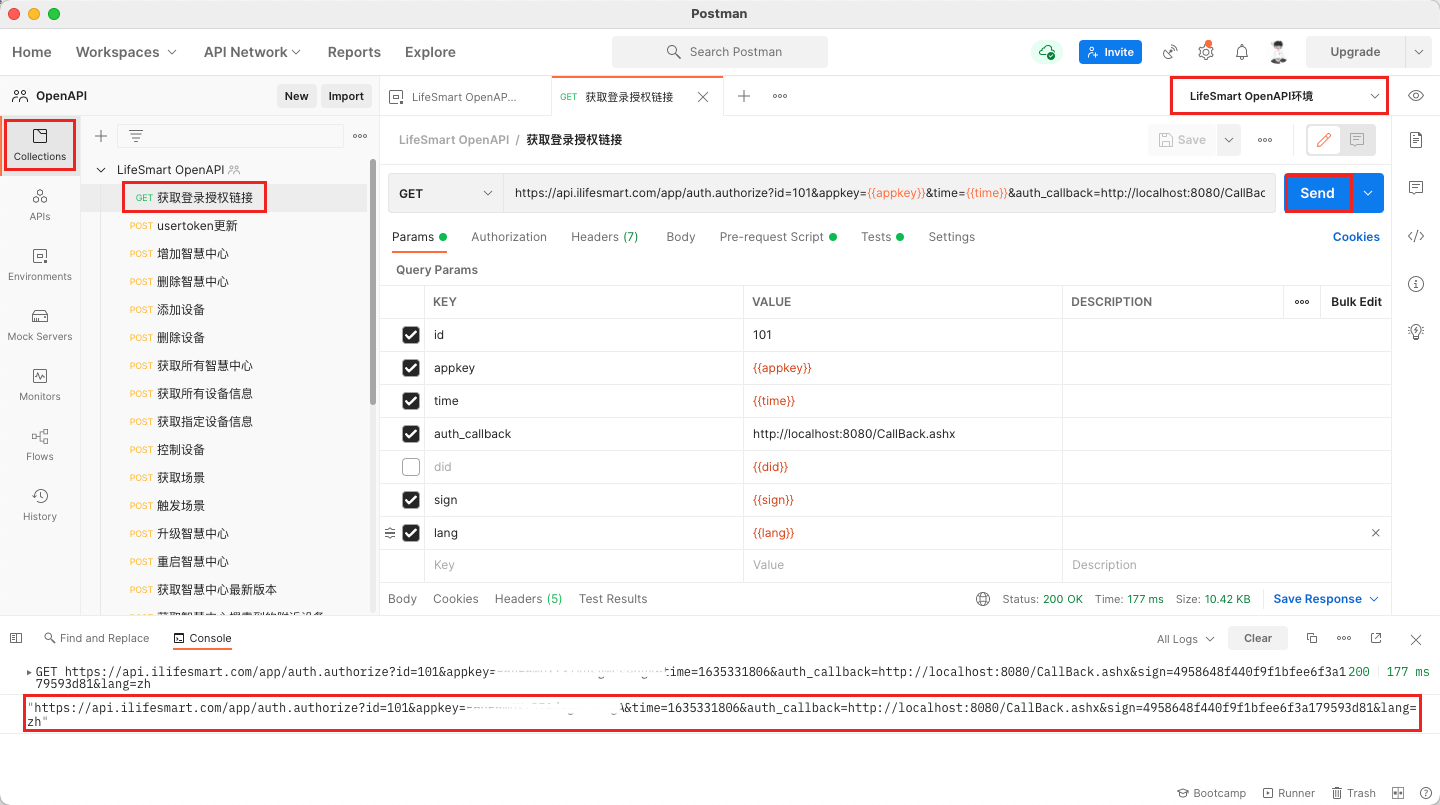Open the code snippet icon

(1416, 236)
